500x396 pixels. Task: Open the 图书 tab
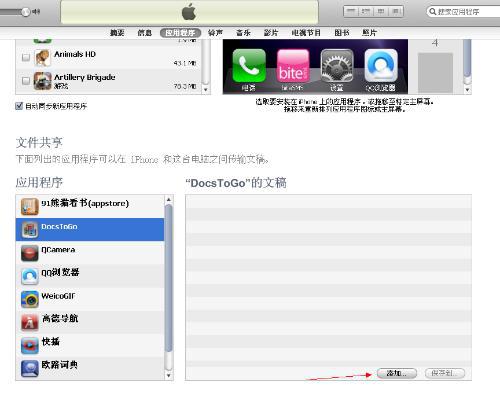tap(342, 33)
